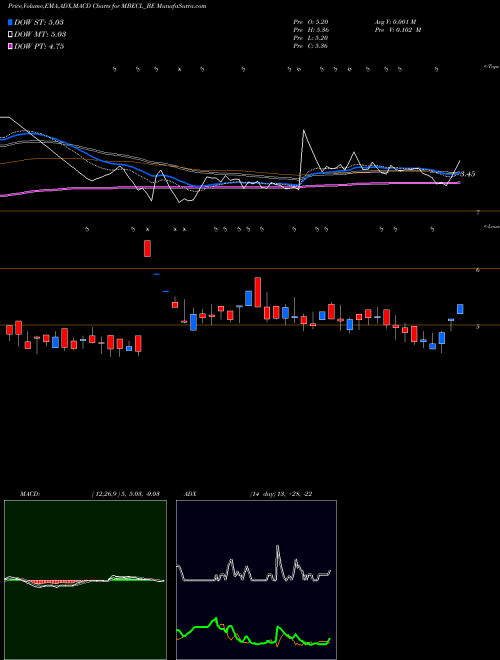The width and height of the screenshot is (500, 660).
Task: Click the 'DOW MT: 5.03' legend text
Action: (x=40, y=35)
